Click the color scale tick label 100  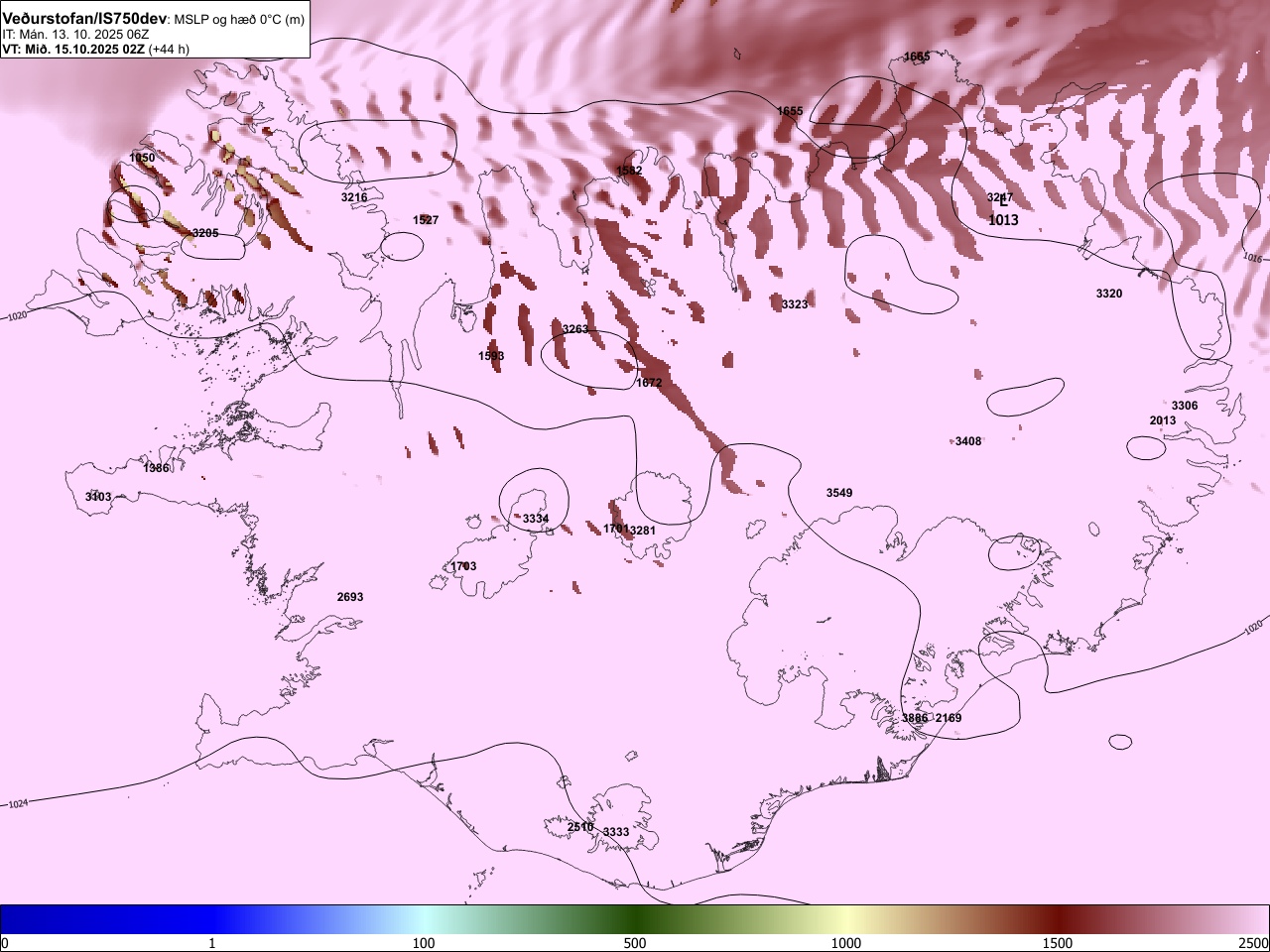(424, 942)
